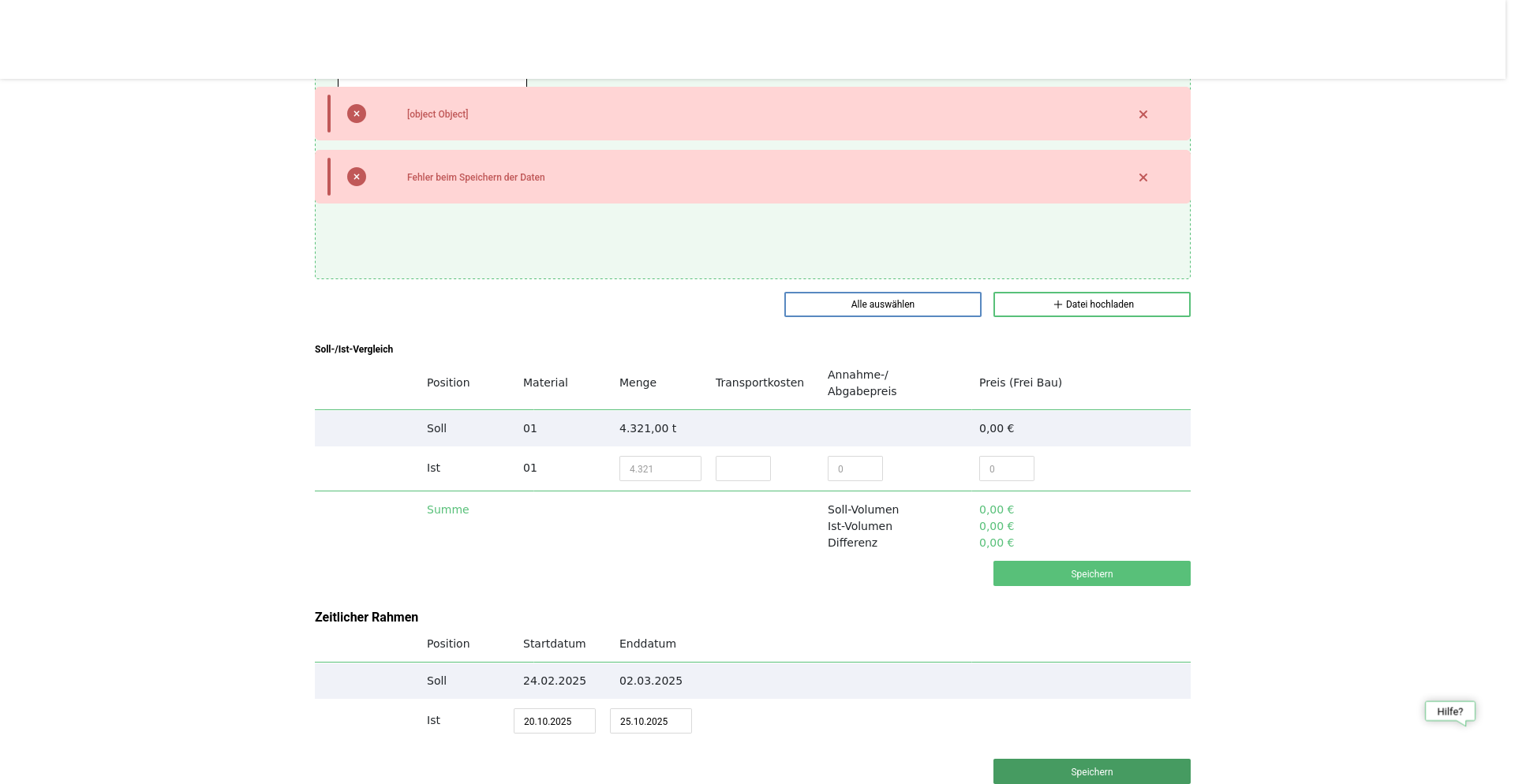Focus the Ist Preis (Frei Bau) field
Viewport: 1515px width, 784px height.
coord(1006,469)
